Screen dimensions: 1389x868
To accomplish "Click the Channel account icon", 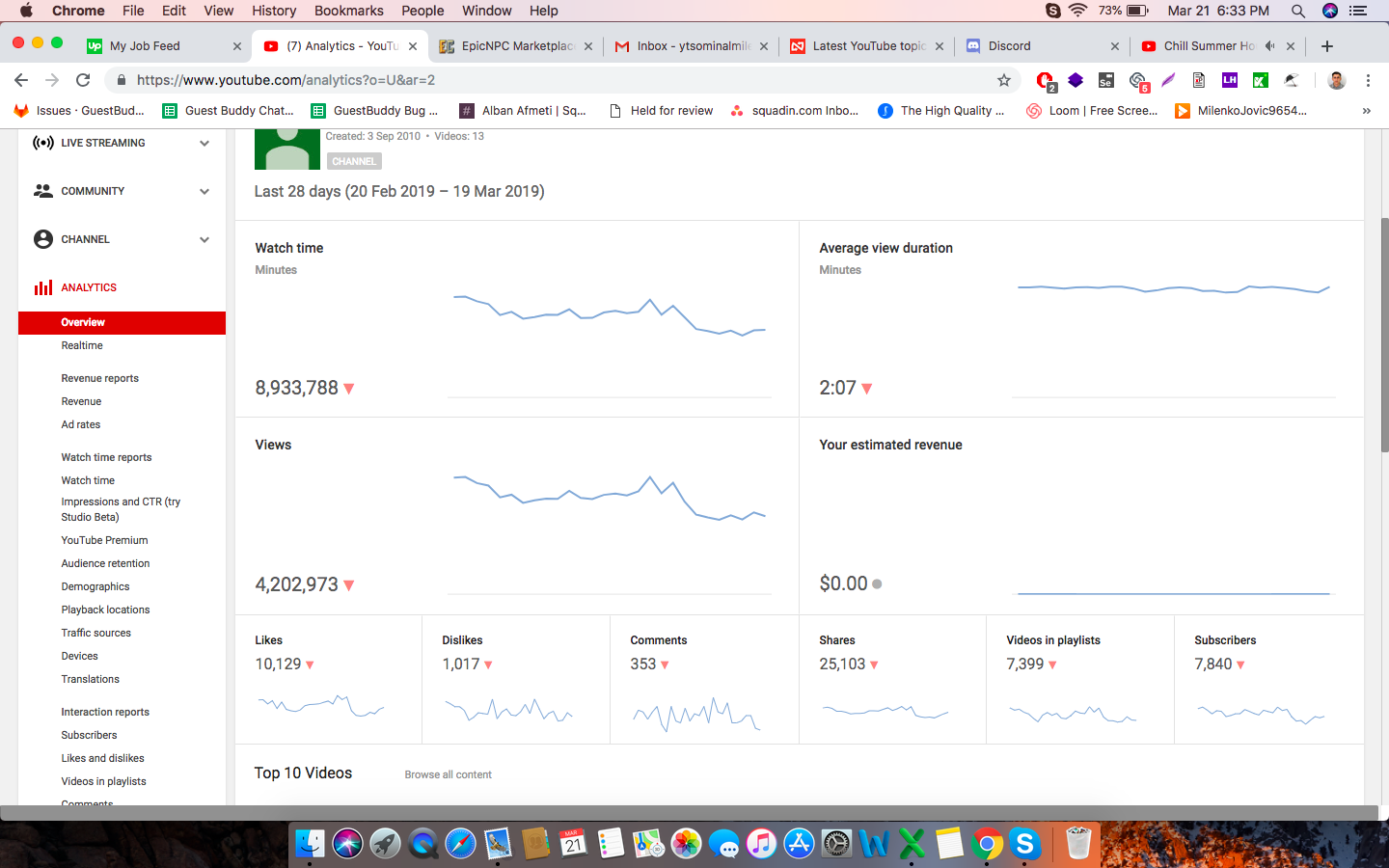I will point(43,239).
